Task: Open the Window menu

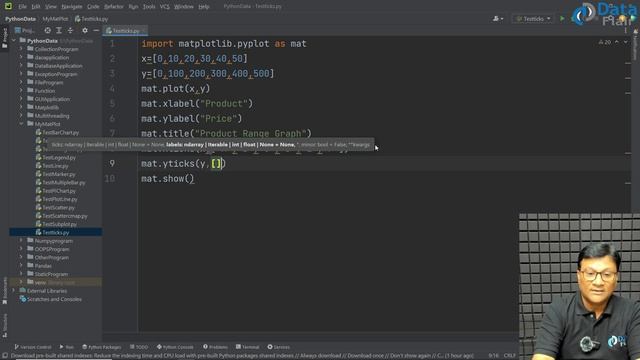Action: tap(184, 7)
